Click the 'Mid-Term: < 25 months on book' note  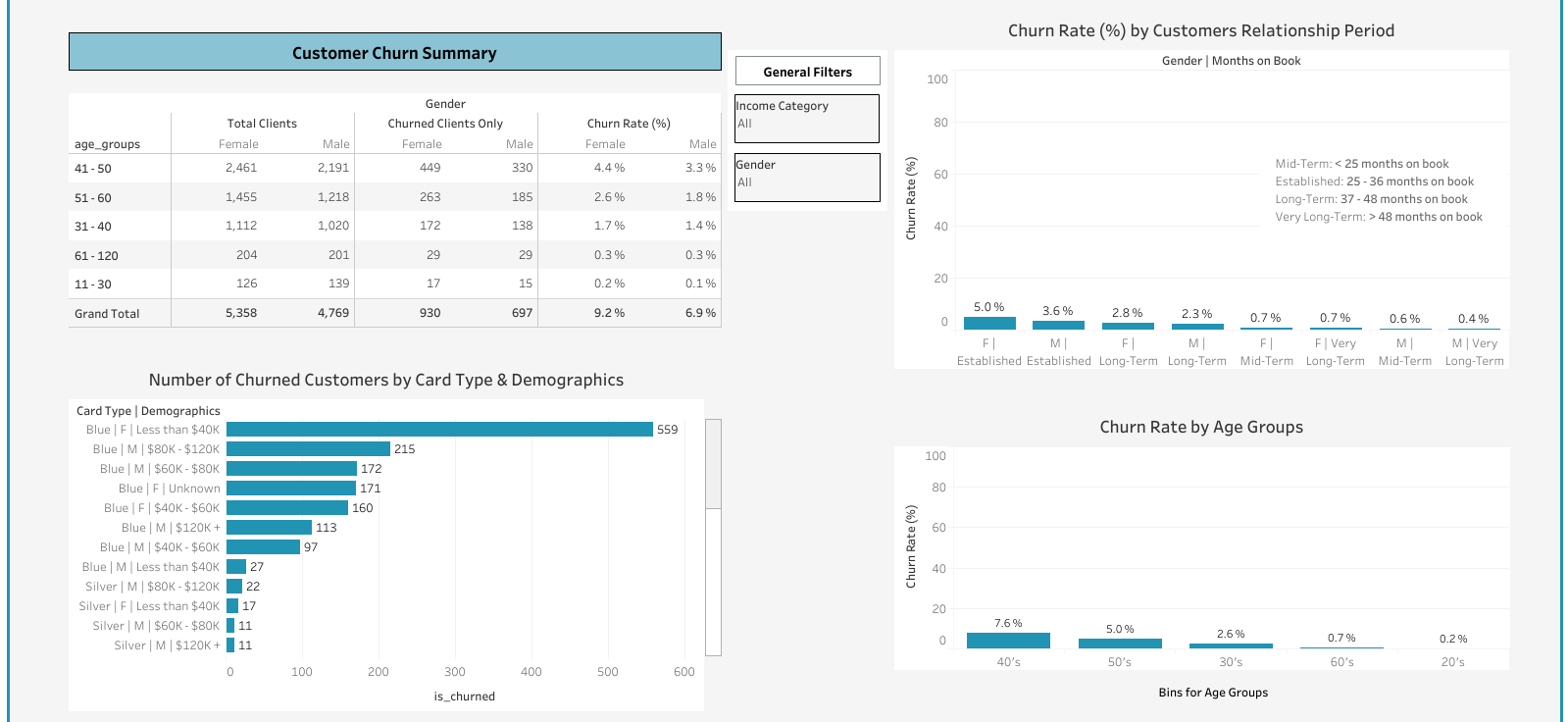(x=1362, y=164)
